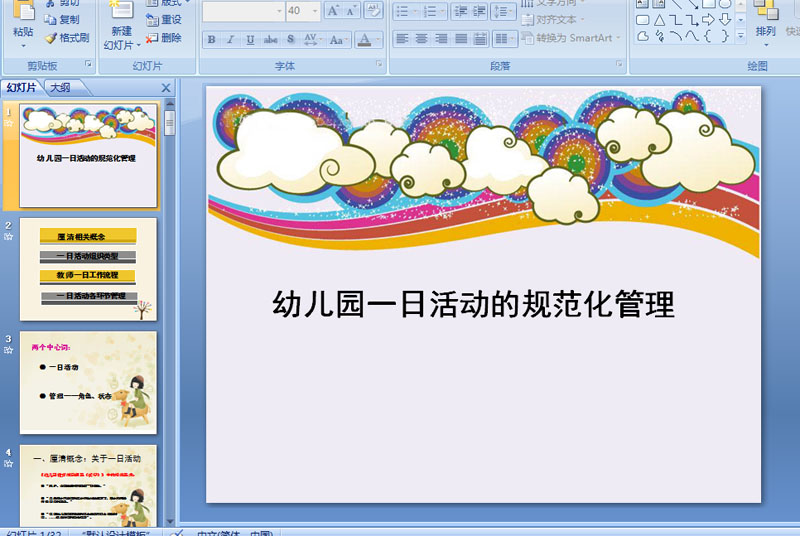The height and width of the screenshot is (536, 800).
Task: Toggle underline formatting
Action: (x=250, y=40)
